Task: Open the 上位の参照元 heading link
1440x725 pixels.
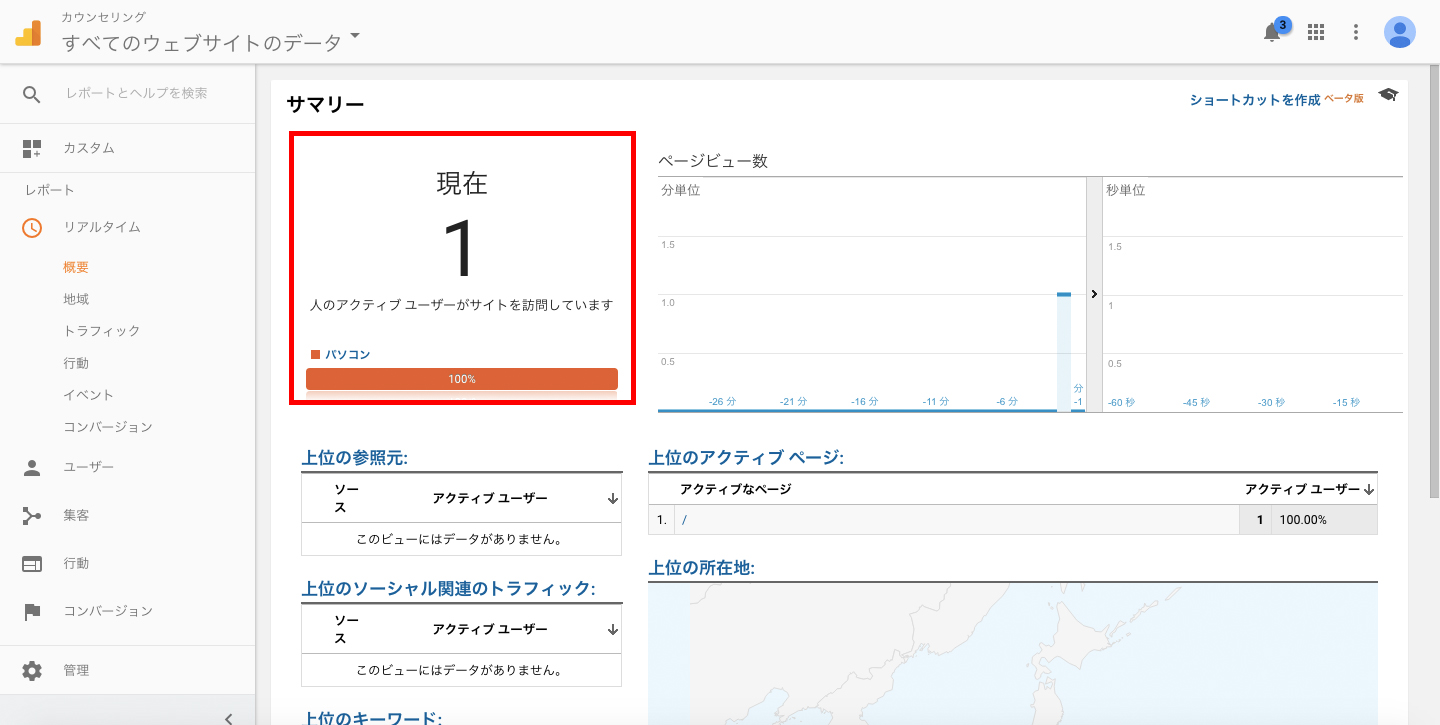Action: click(355, 458)
